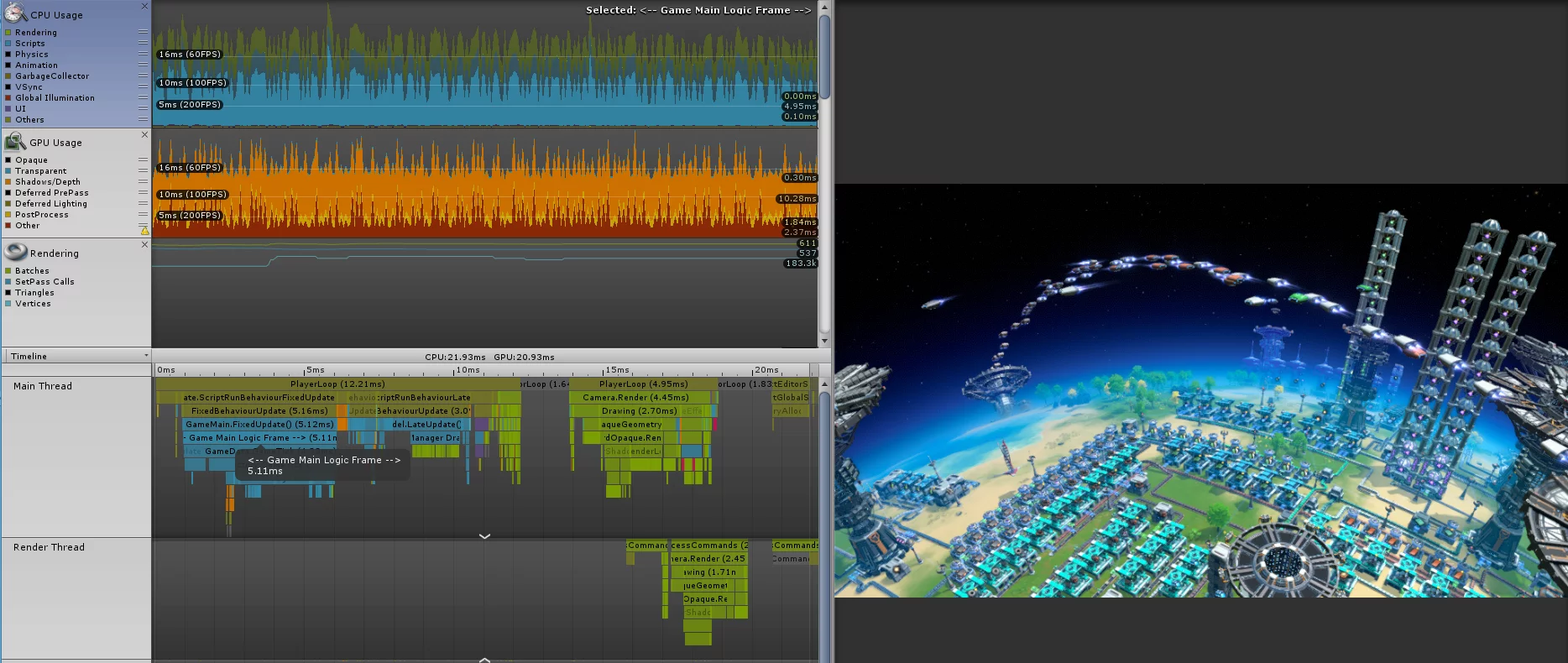Image resolution: width=1568 pixels, height=663 pixels.
Task: Click reorder handle beside Others row
Action: click(x=143, y=119)
